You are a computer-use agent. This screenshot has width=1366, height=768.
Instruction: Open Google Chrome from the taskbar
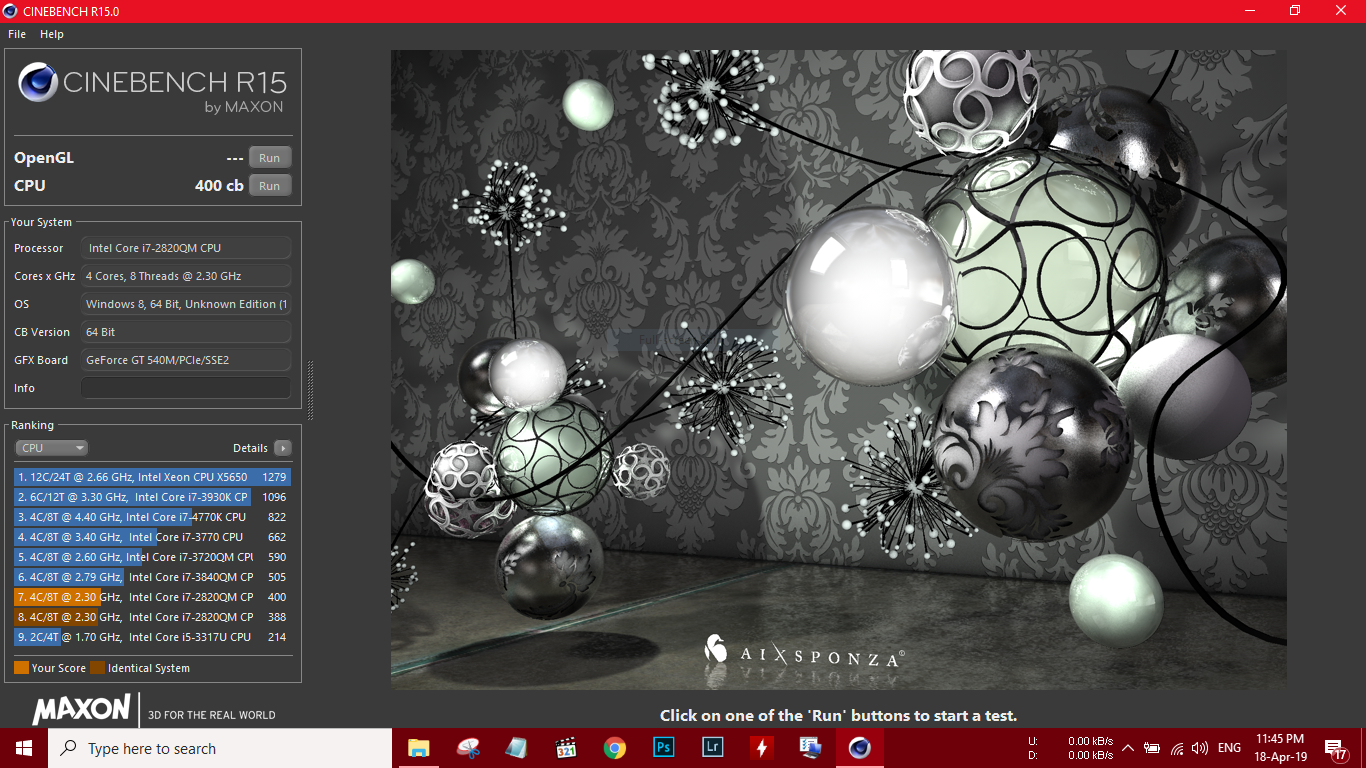615,748
